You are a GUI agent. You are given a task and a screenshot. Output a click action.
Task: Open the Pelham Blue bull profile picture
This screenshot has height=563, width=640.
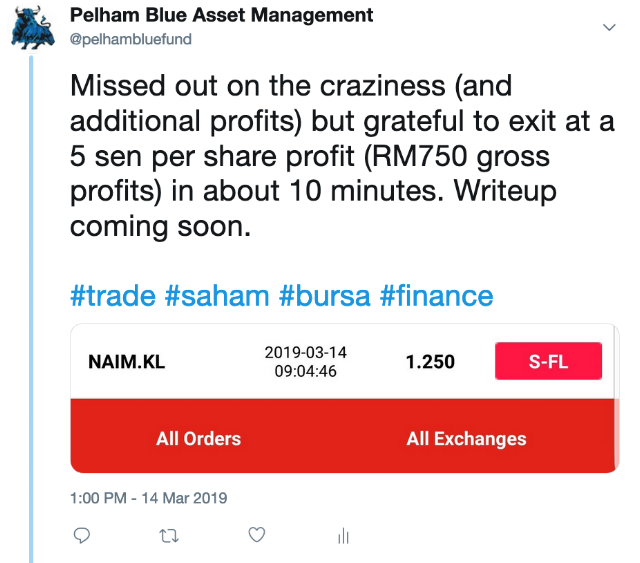pos(33,29)
